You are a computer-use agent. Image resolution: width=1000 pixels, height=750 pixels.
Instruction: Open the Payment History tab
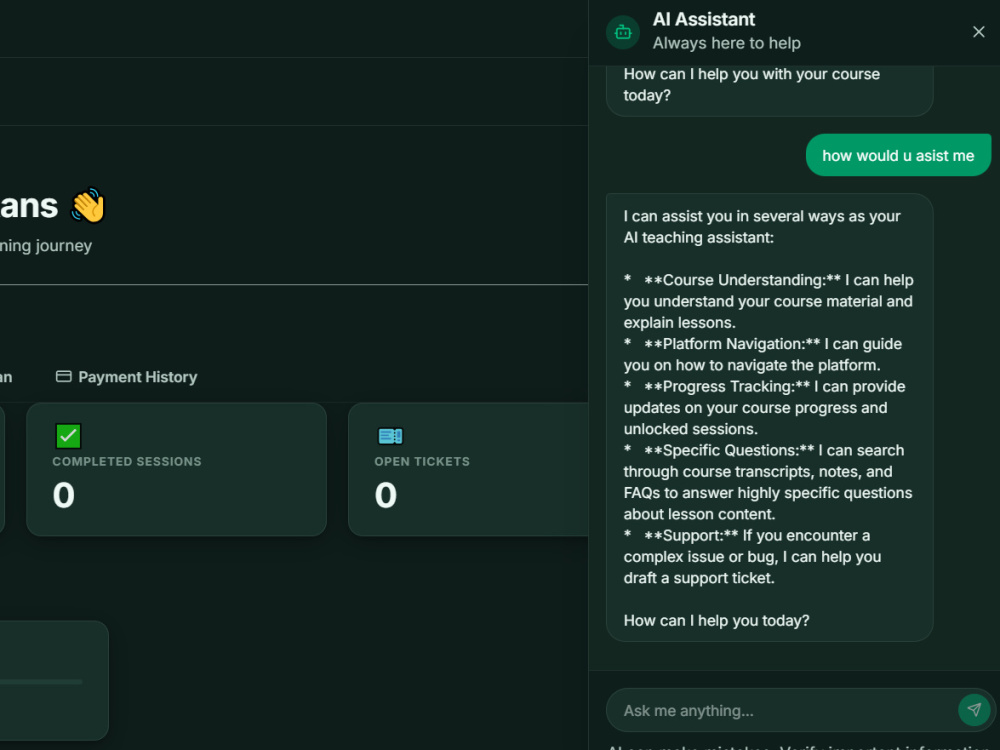click(x=126, y=377)
